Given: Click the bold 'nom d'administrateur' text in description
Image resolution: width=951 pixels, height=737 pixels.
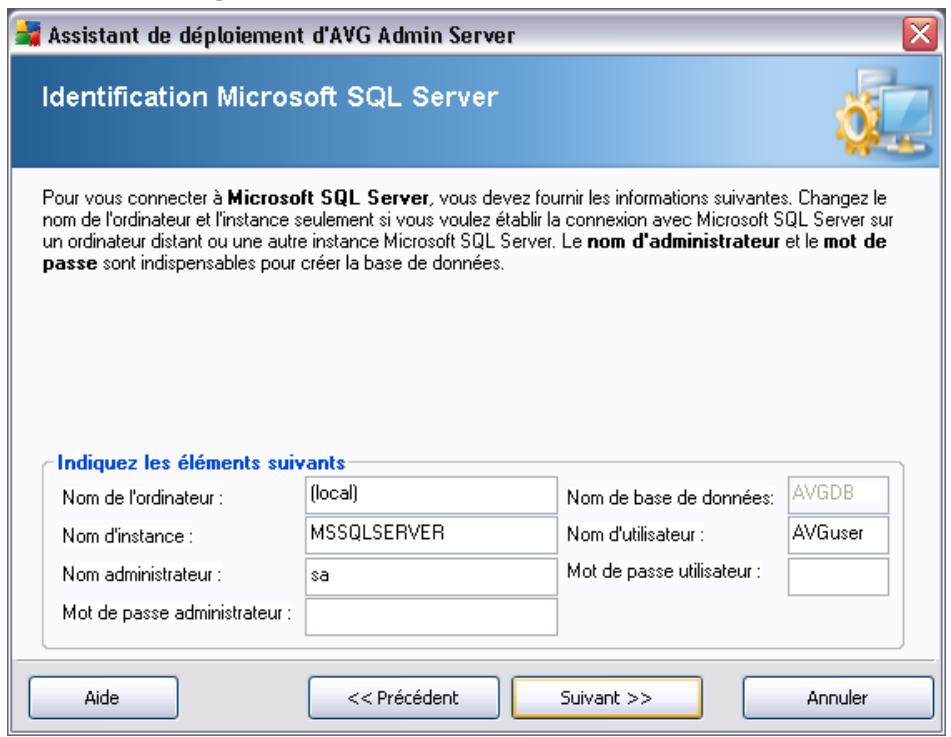Looking at the screenshot, I should tap(684, 241).
